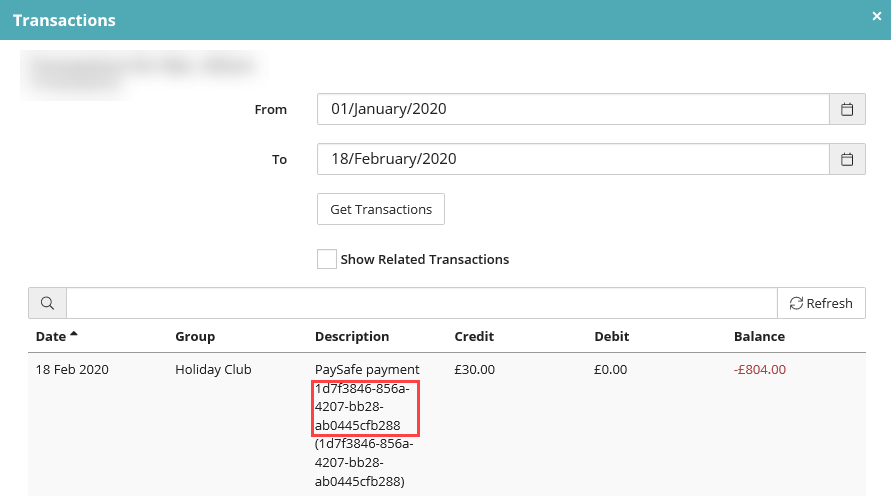Click the search magnifier icon
This screenshot has height=496, width=891.
click(48, 303)
